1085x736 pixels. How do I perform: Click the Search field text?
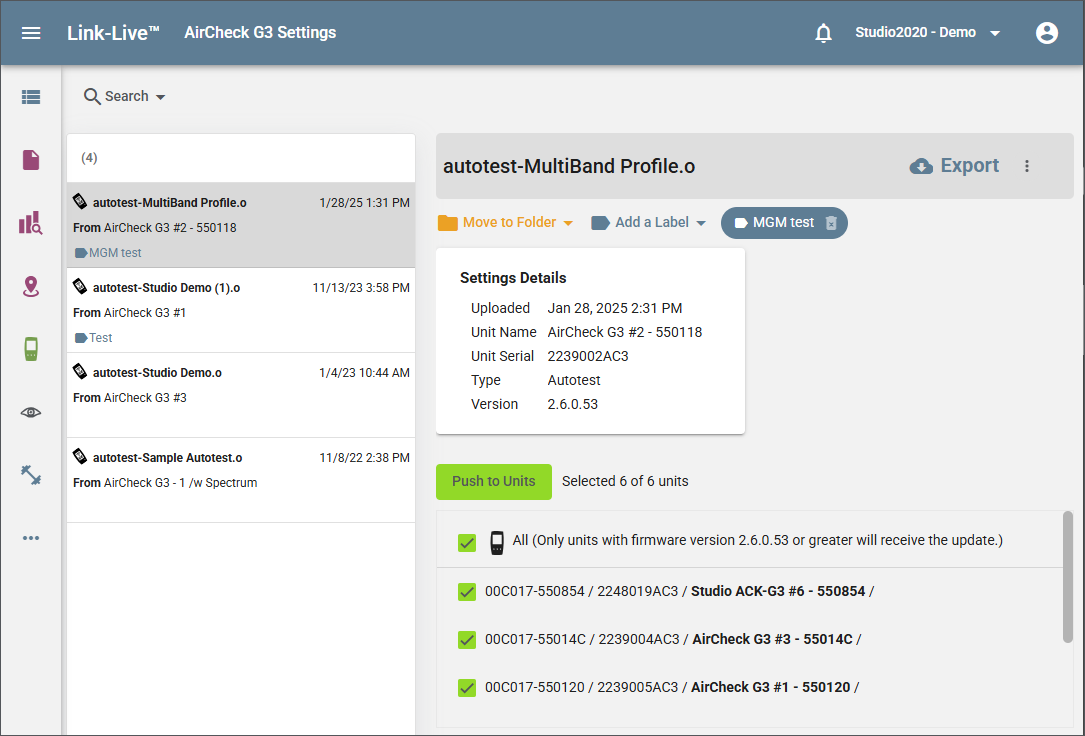tap(127, 96)
